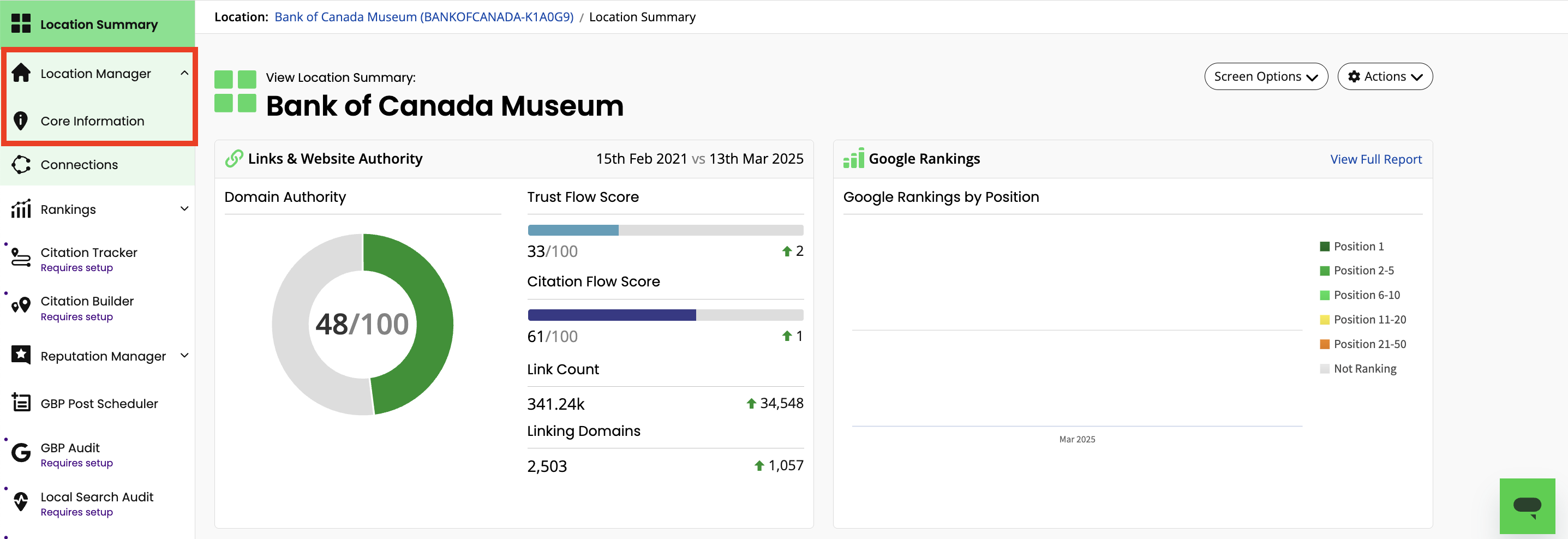Click View Full Report link

pos(1375,159)
